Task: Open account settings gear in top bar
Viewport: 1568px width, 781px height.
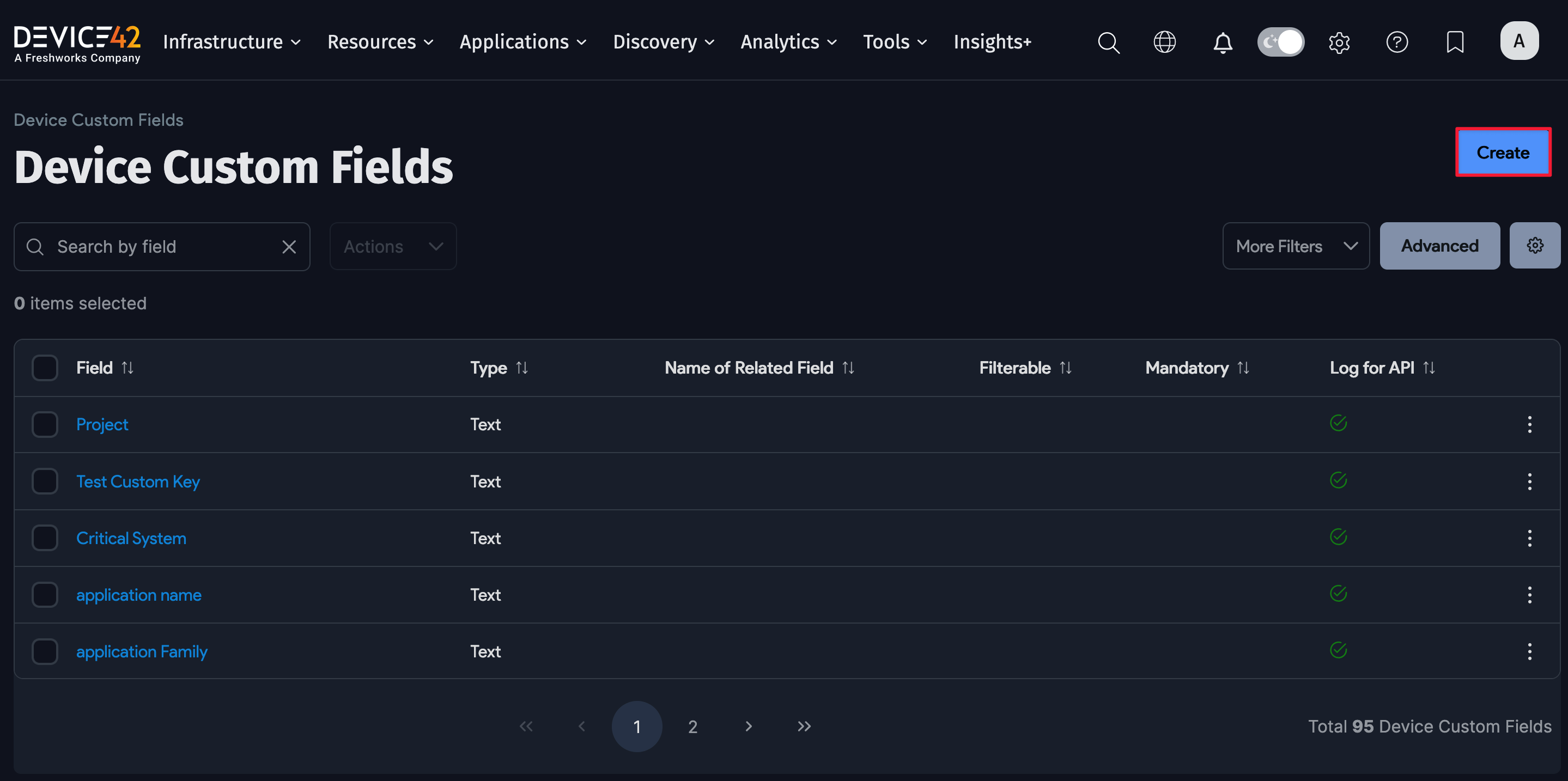Action: click(1339, 41)
